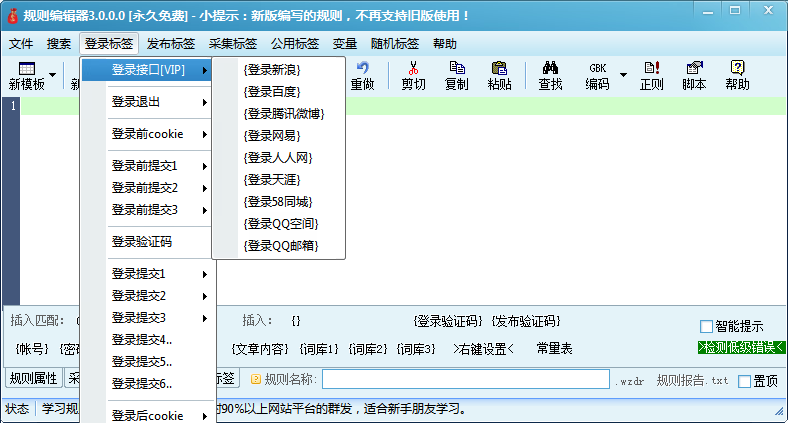Insert the {词库1} tag
The width and height of the screenshot is (788, 423).
click(x=319, y=349)
